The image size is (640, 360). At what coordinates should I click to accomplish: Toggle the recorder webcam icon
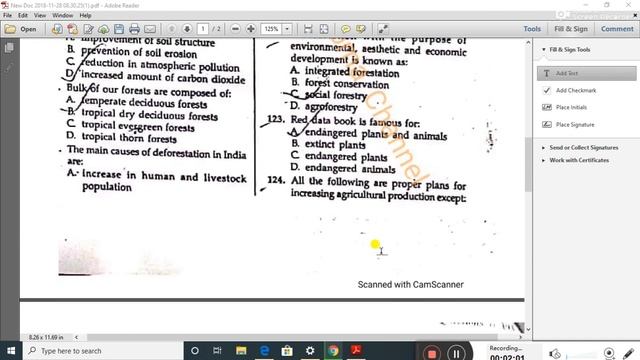point(609,353)
